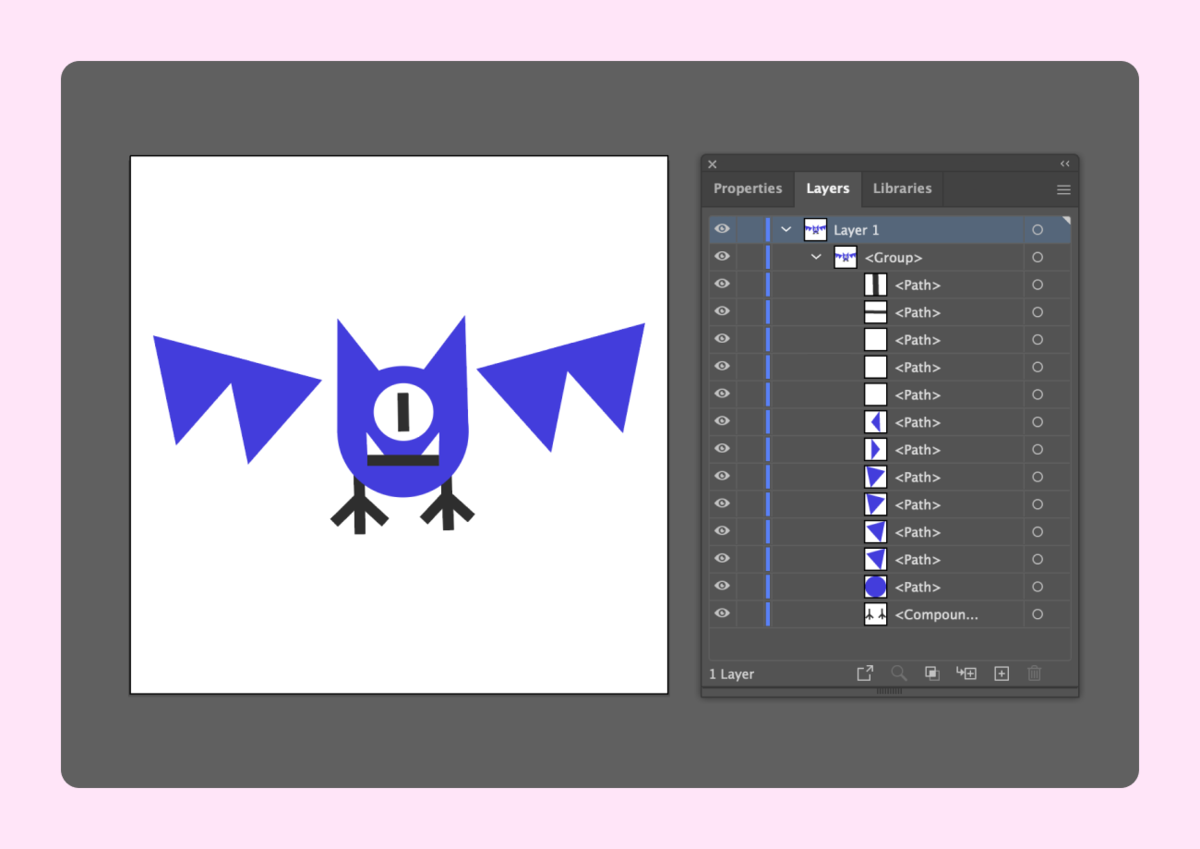
Task: Click Layer 1 thumbnail preview
Action: coord(815,230)
